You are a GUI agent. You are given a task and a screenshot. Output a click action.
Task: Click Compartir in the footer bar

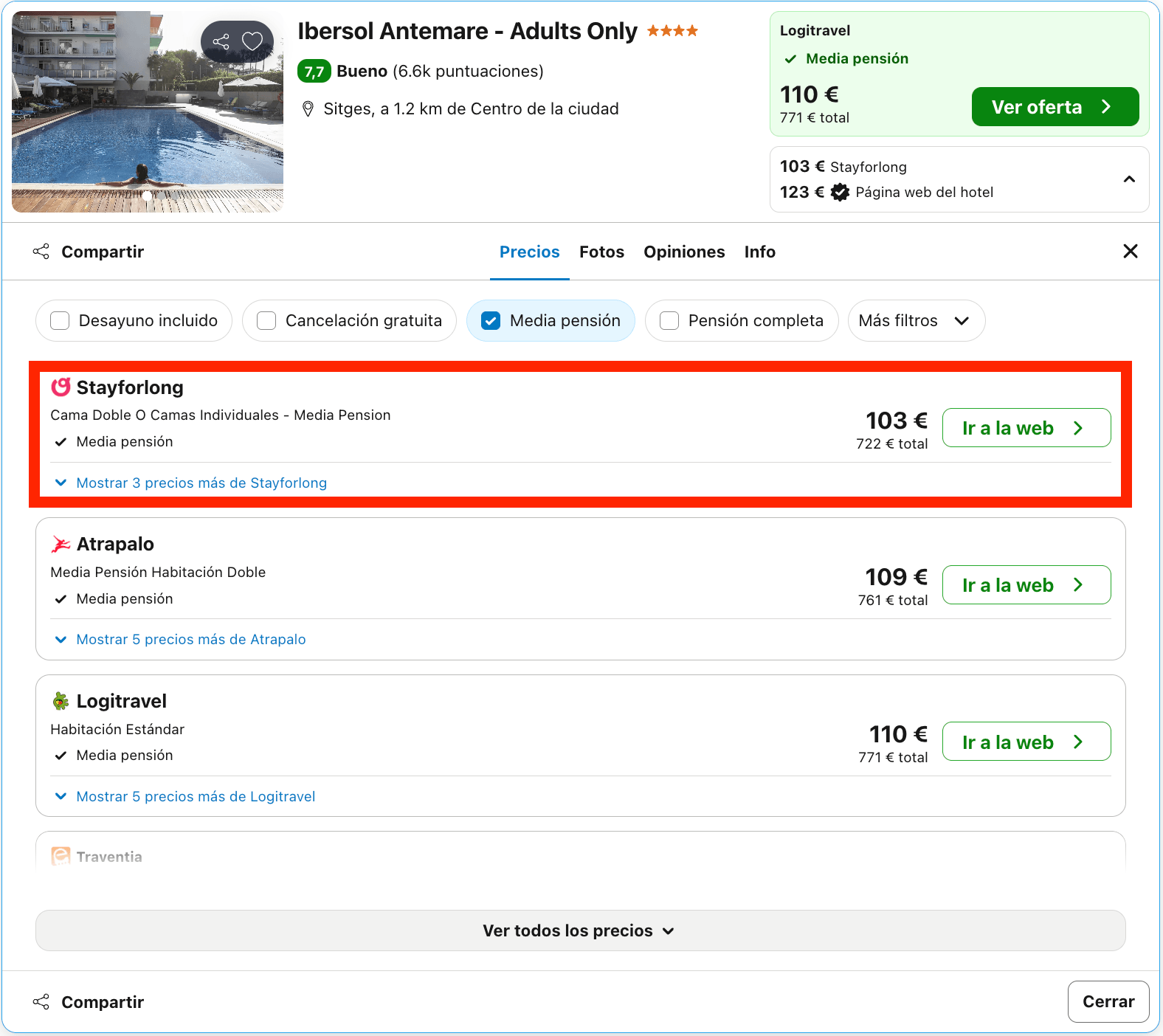click(89, 1002)
